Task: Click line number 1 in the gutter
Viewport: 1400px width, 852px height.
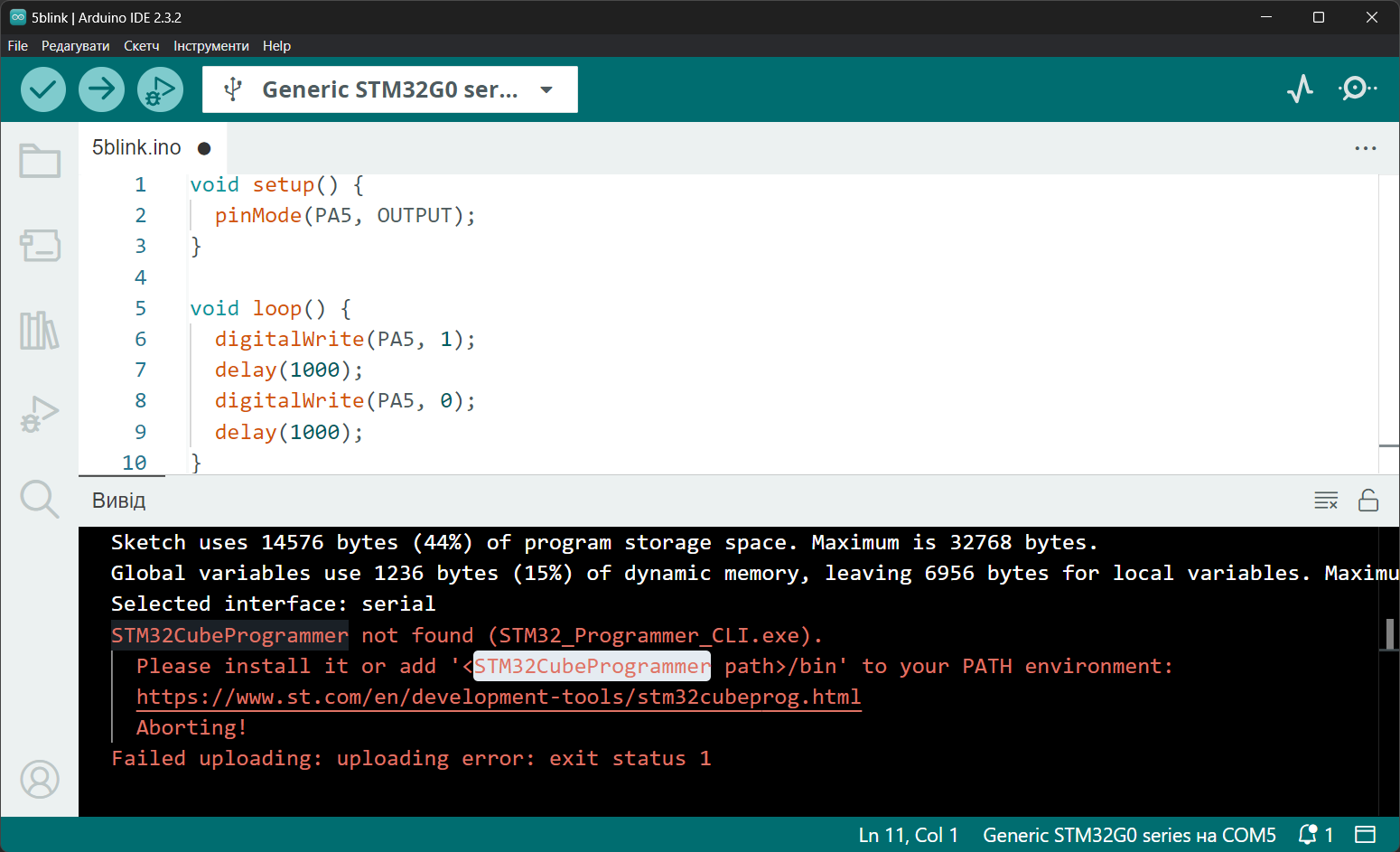Action: [x=140, y=185]
